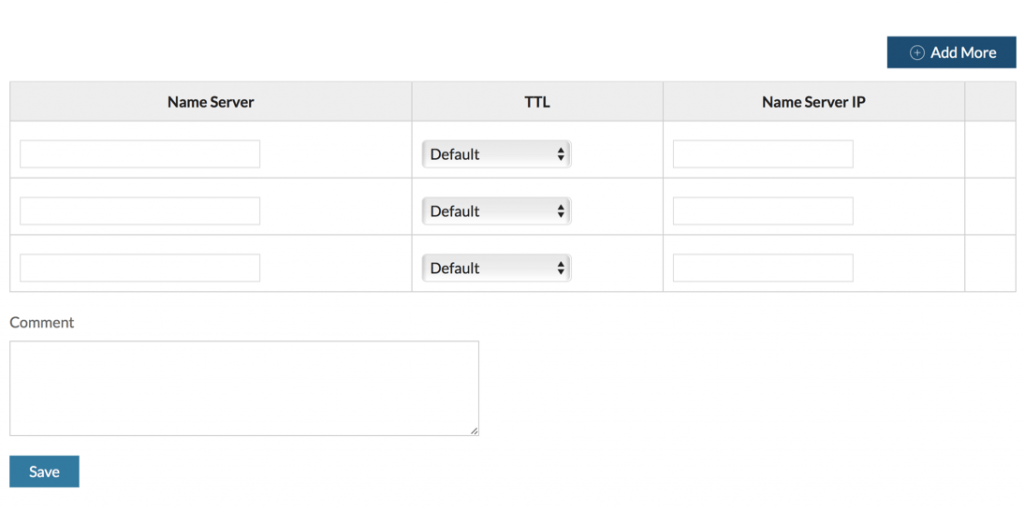The image size is (1024, 508).
Task: Click second row Name Server field
Action: (x=140, y=211)
